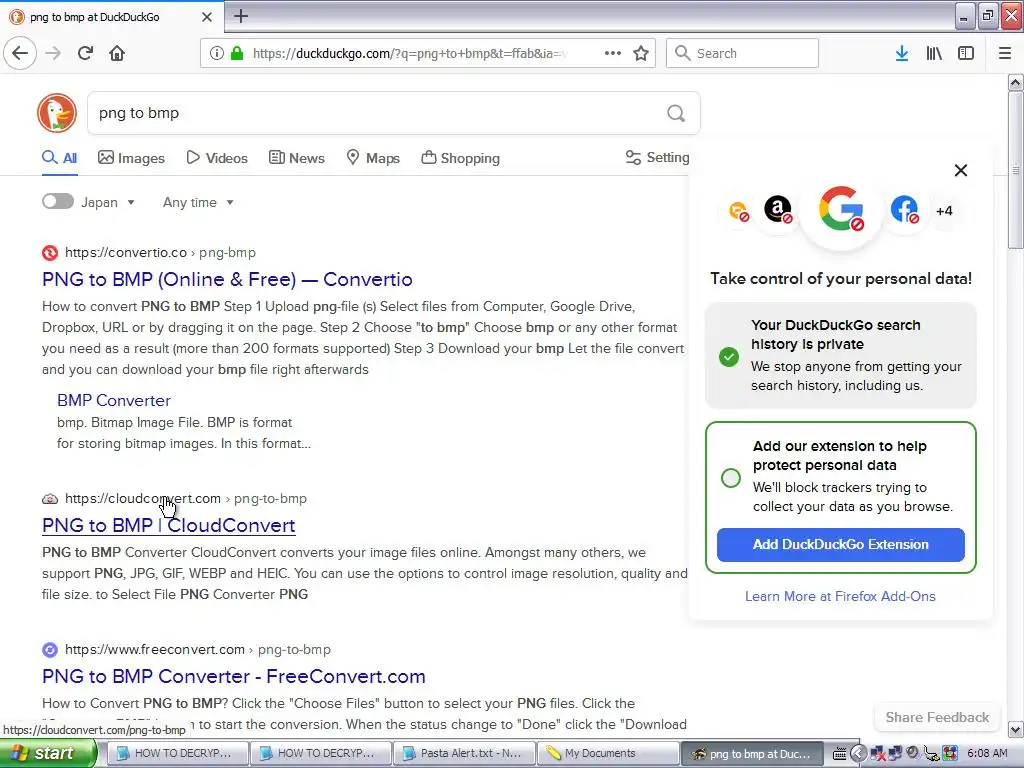
Task: Click the https://cloudconvert.com result URL
Action: [x=143, y=499]
